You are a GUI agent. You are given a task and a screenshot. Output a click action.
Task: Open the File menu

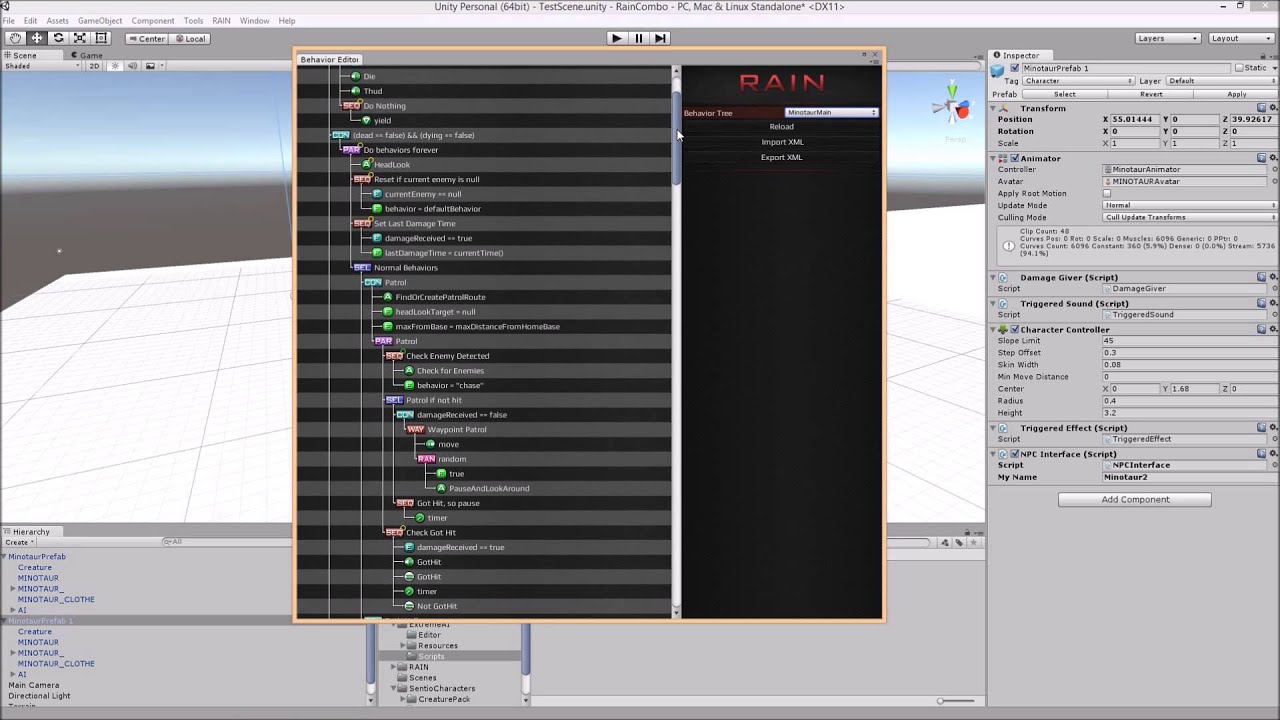click(x=8, y=20)
